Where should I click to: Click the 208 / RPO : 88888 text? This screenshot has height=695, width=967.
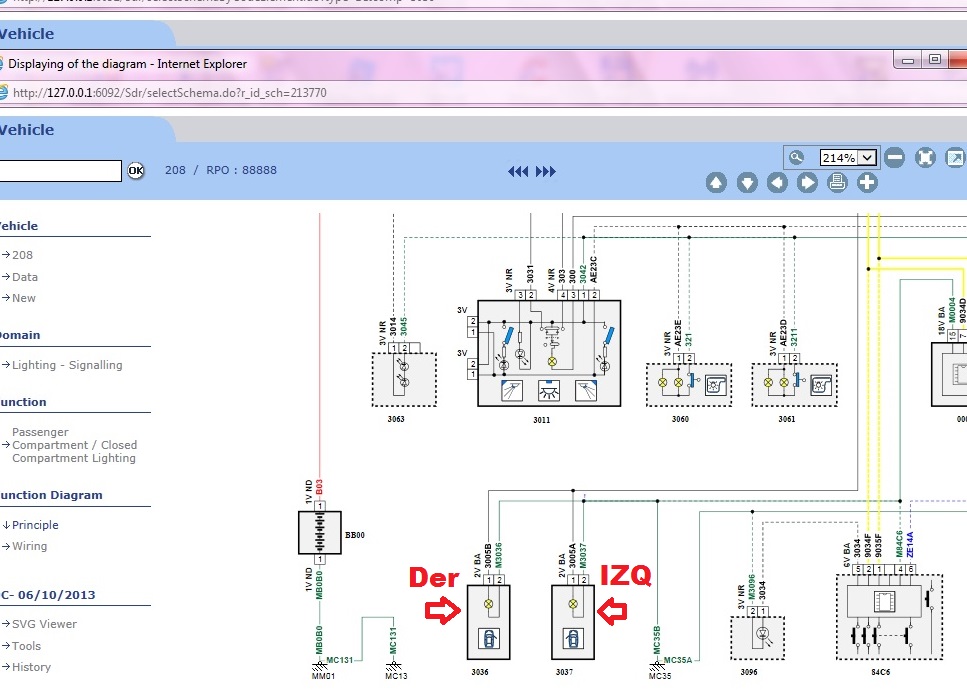click(x=221, y=170)
